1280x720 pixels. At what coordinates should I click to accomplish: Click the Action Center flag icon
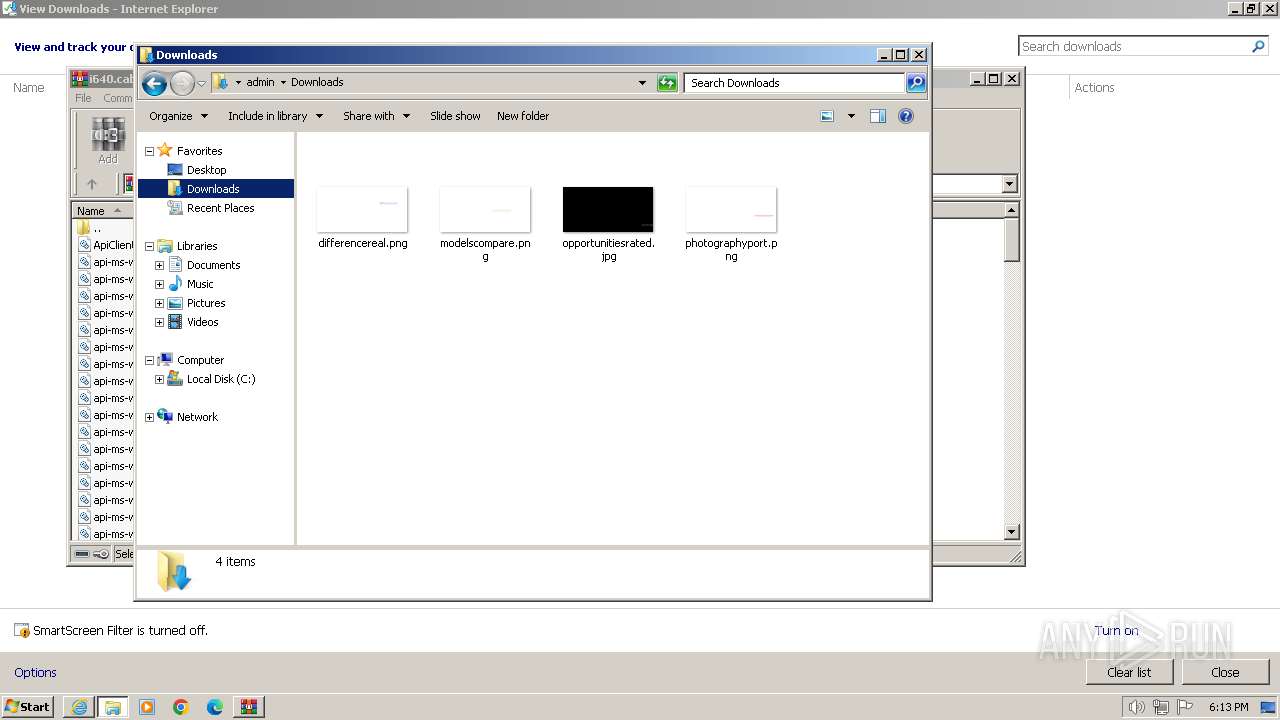click(x=1185, y=707)
